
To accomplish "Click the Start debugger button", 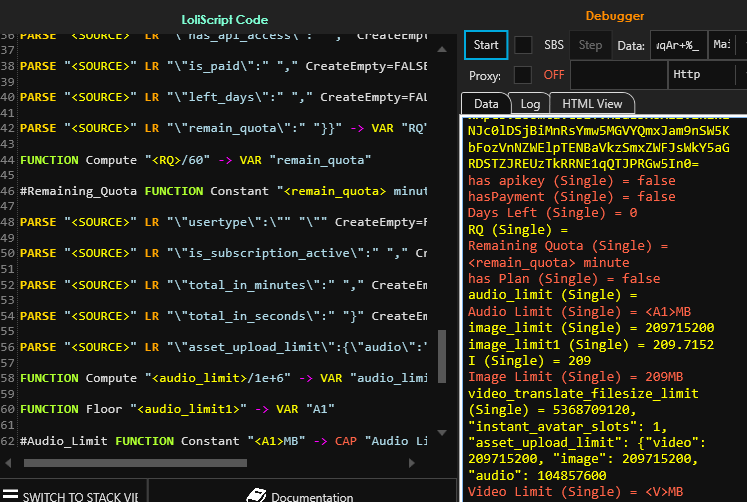I will click(x=486, y=45).
